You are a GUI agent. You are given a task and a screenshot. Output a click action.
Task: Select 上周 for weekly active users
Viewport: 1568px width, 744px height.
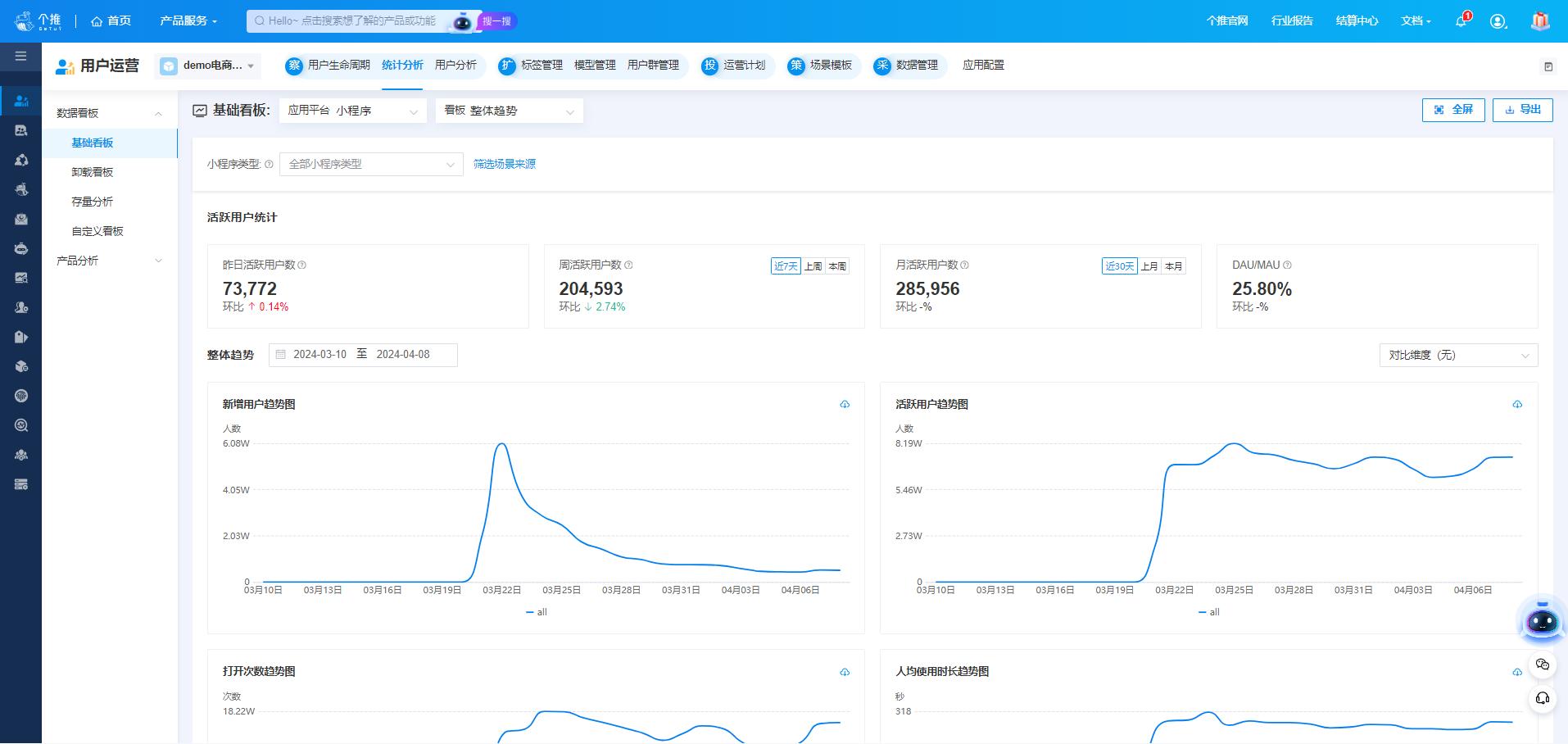[x=813, y=266]
